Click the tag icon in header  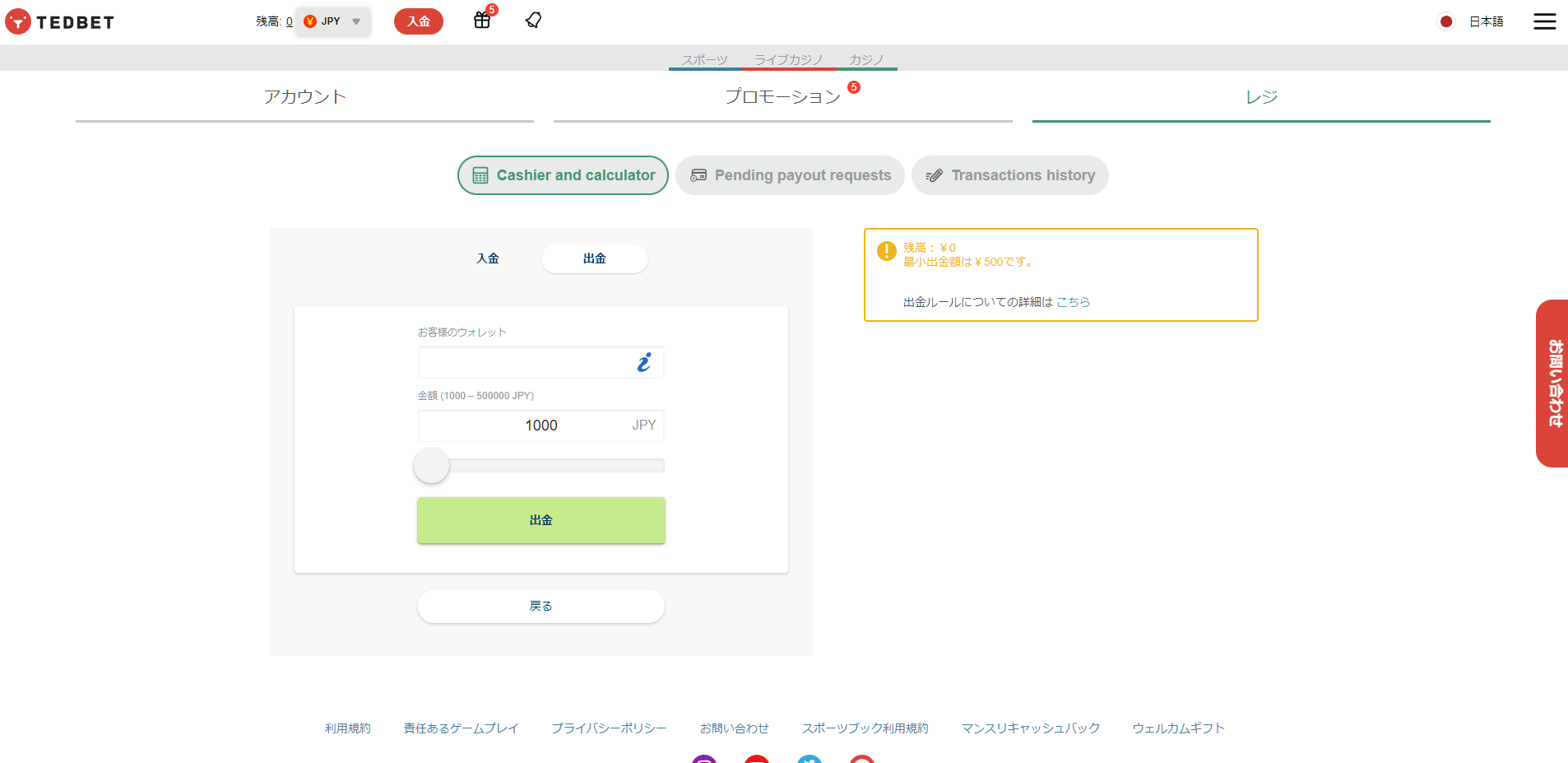(x=533, y=21)
